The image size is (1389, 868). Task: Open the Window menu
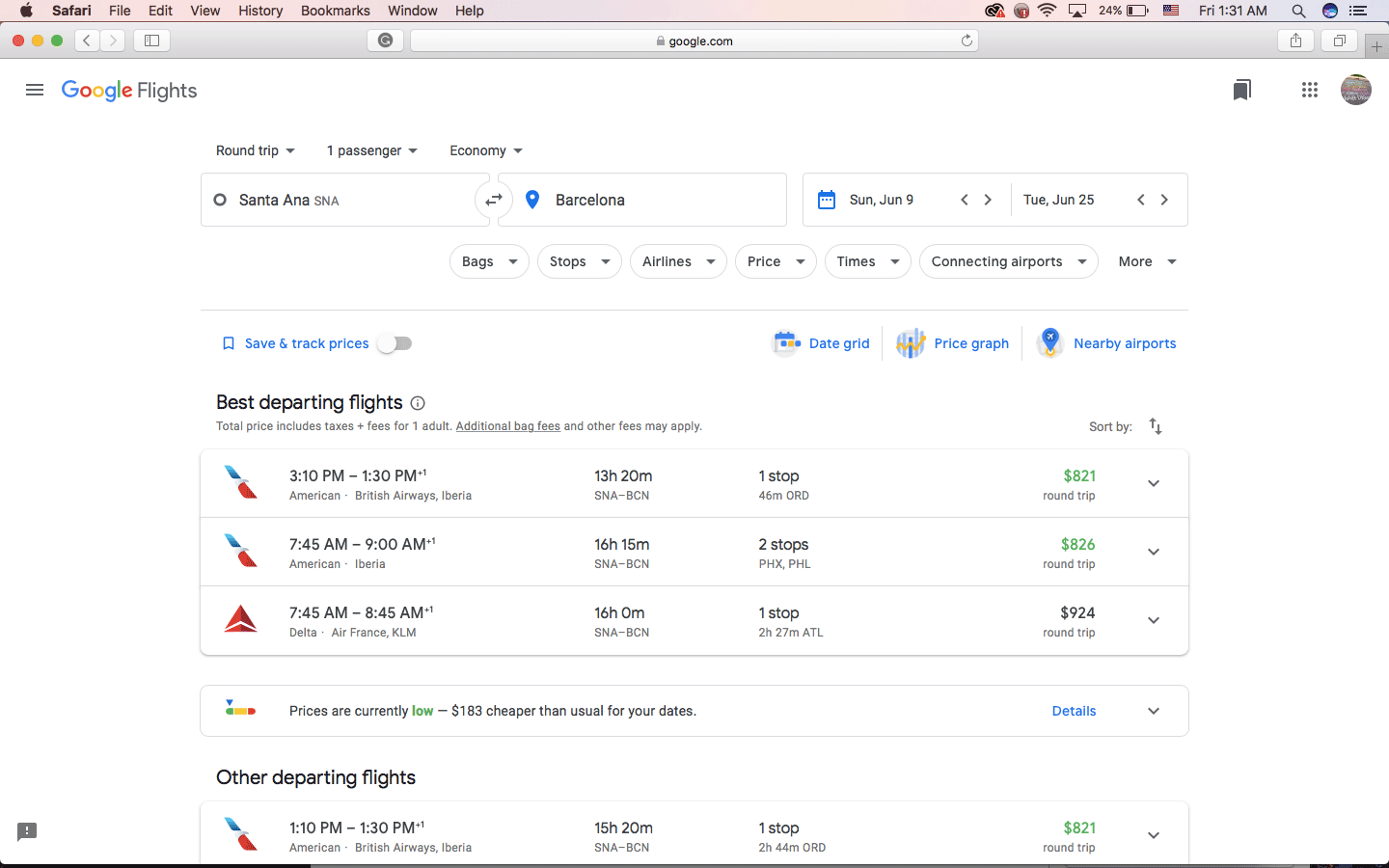click(x=413, y=11)
